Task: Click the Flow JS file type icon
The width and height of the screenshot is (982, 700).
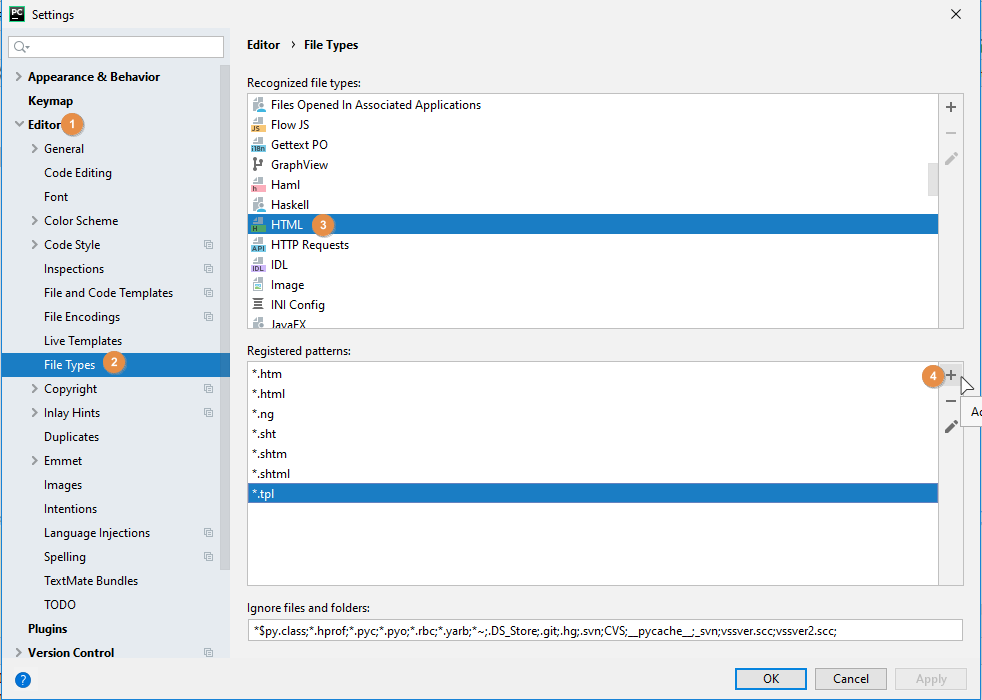Action: (x=257, y=125)
